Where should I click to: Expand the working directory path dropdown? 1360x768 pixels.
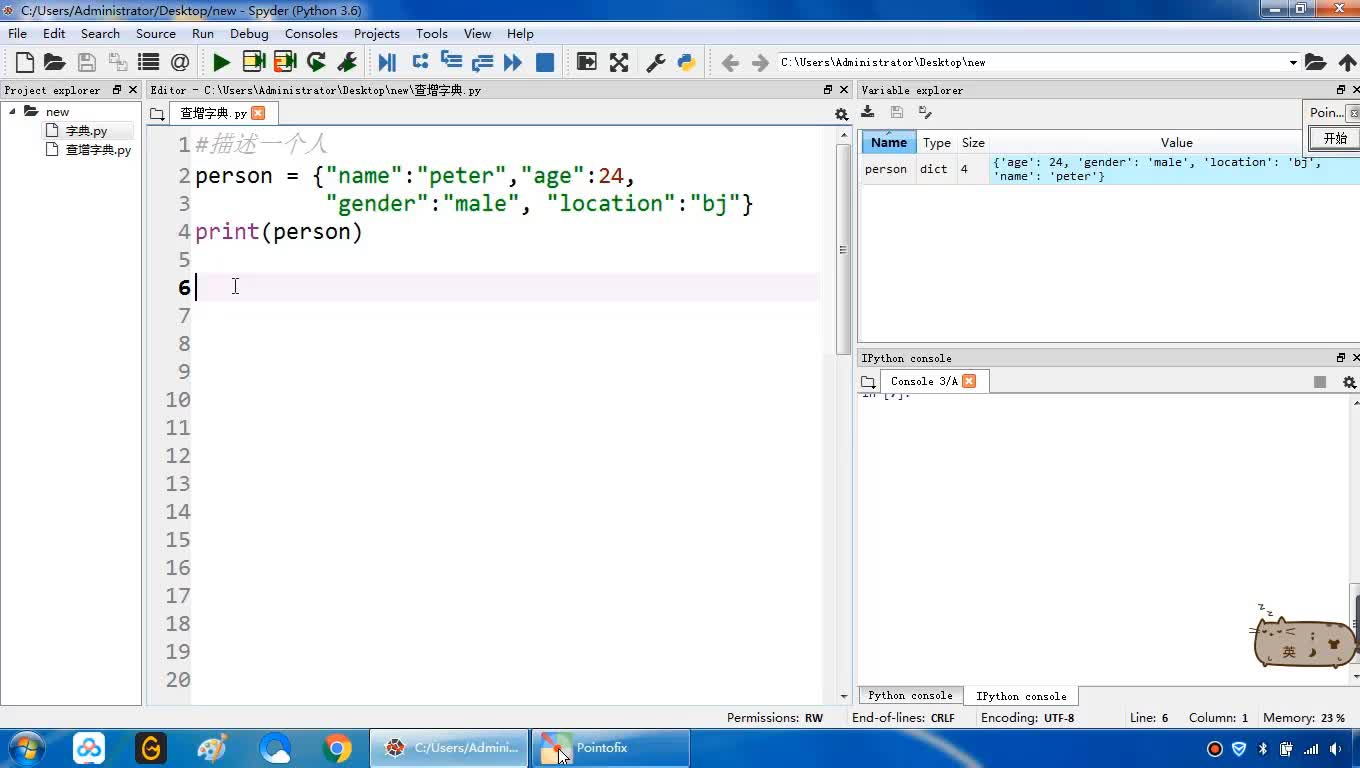tap(1292, 62)
